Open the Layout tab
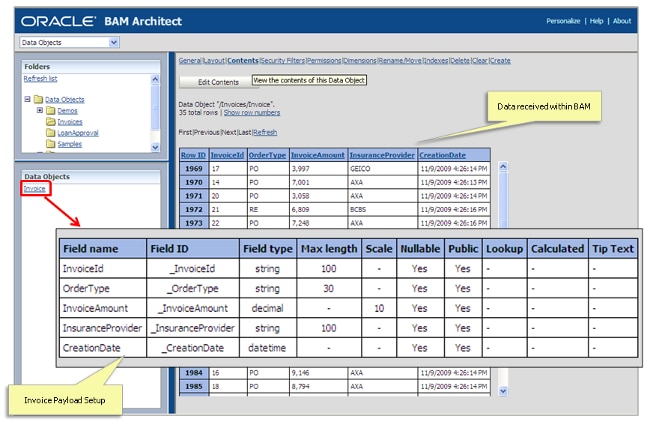 point(215,61)
